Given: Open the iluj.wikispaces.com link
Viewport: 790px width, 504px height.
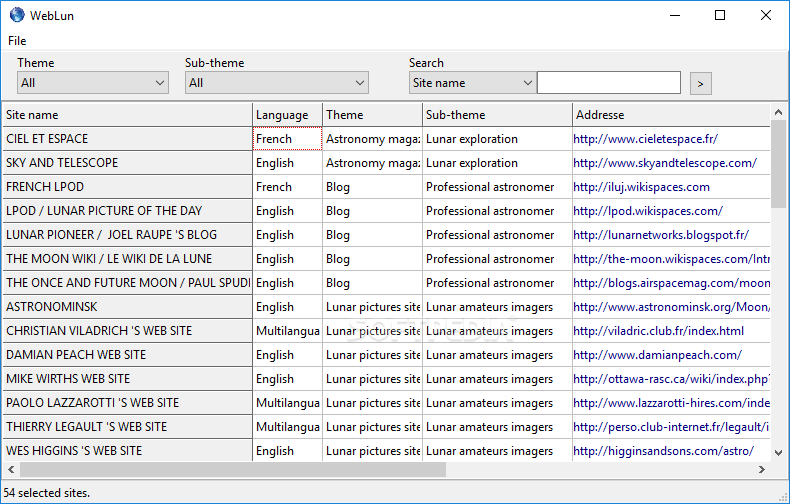Looking at the screenshot, I should (x=641, y=187).
